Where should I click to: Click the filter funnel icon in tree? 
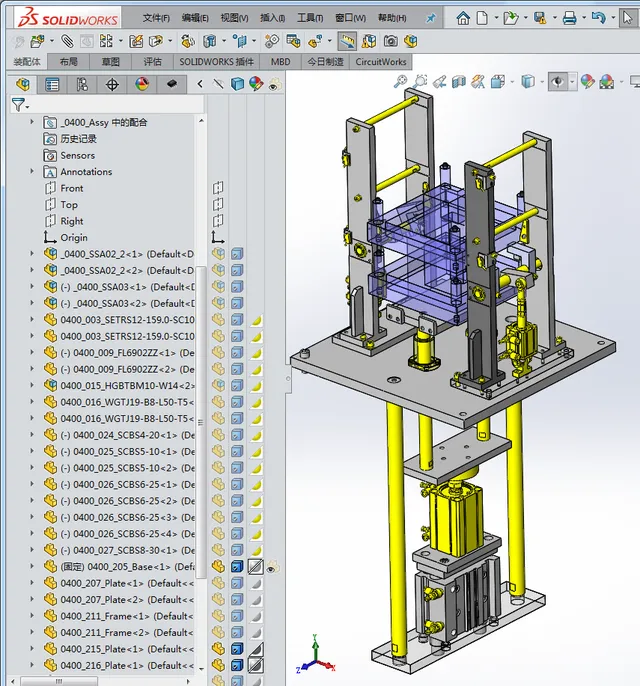[18, 105]
